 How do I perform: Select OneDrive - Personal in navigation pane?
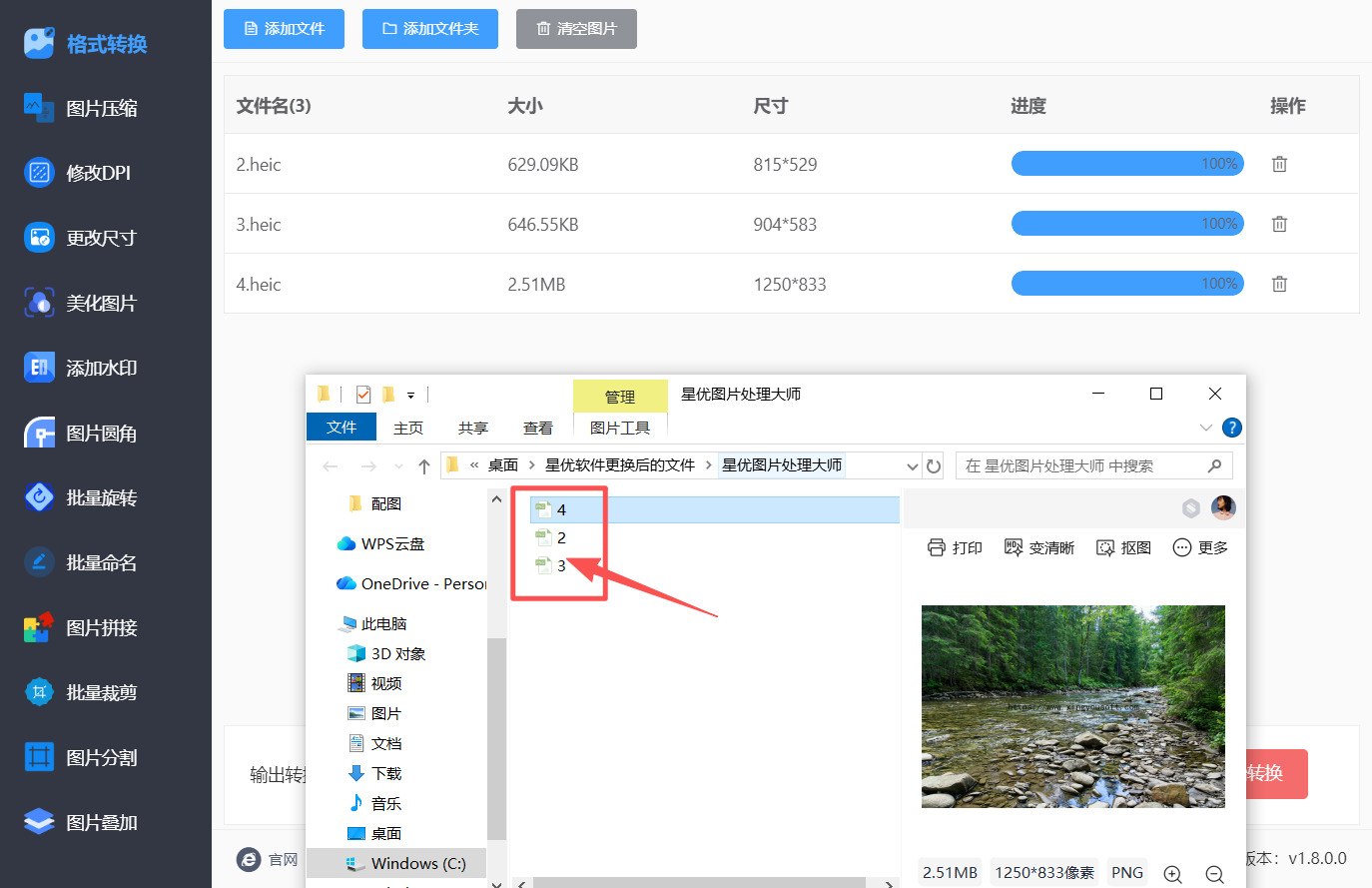[x=411, y=583]
